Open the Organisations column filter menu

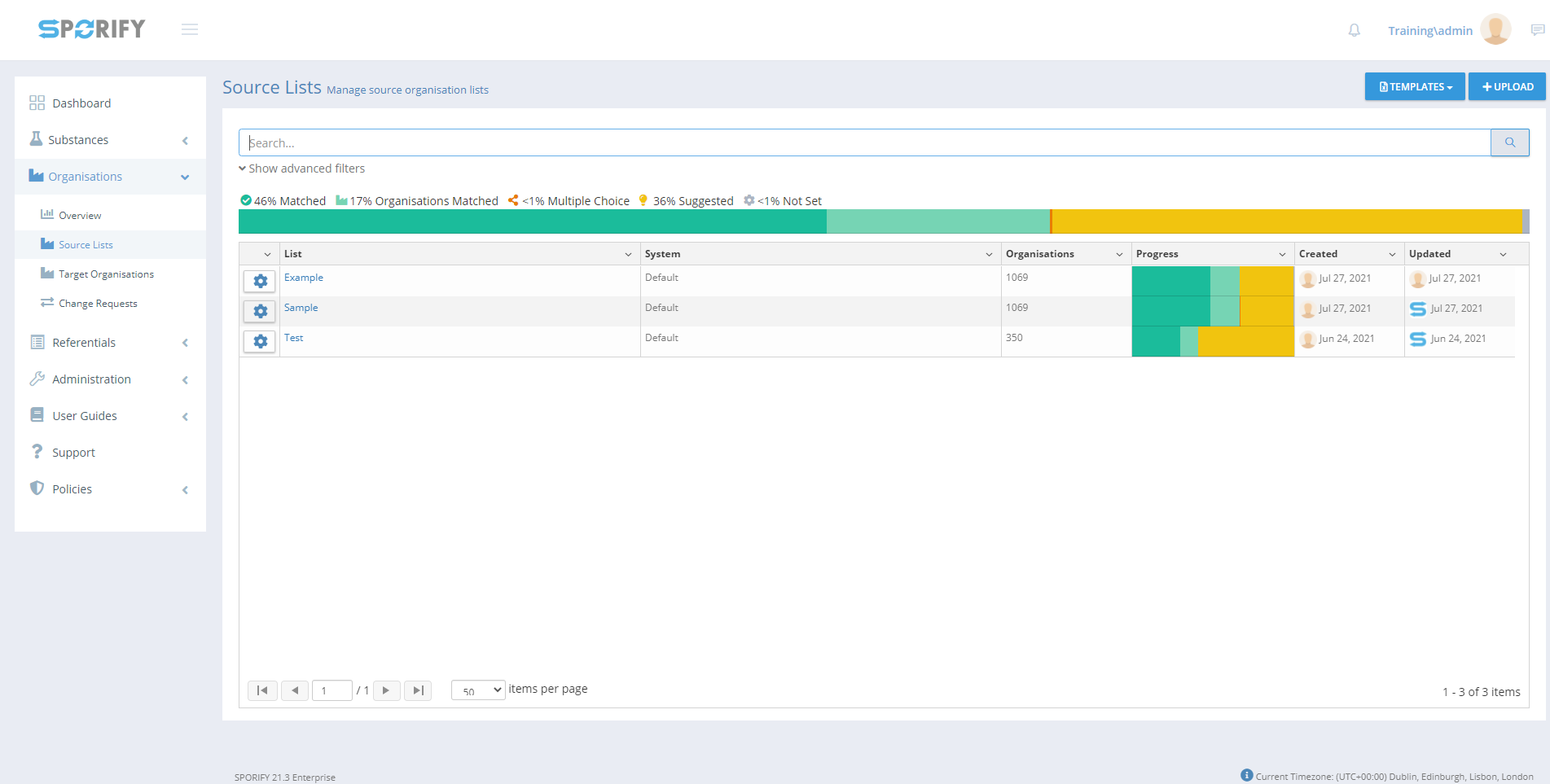(x=1119, y=254)
